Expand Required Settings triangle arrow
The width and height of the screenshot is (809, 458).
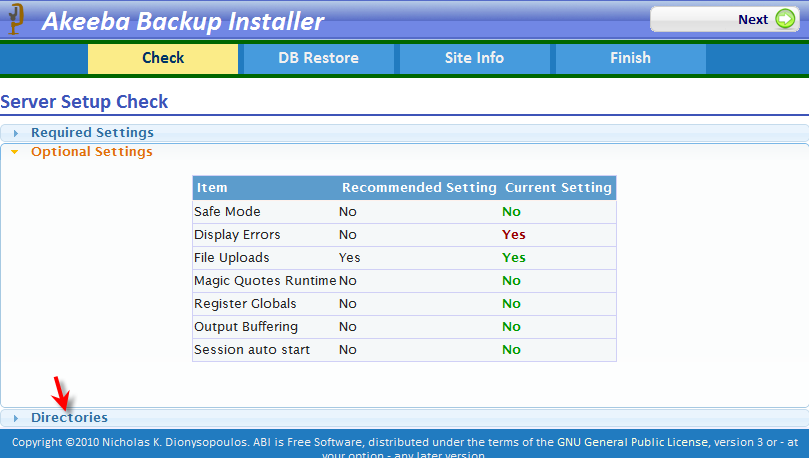coord(15,133)
